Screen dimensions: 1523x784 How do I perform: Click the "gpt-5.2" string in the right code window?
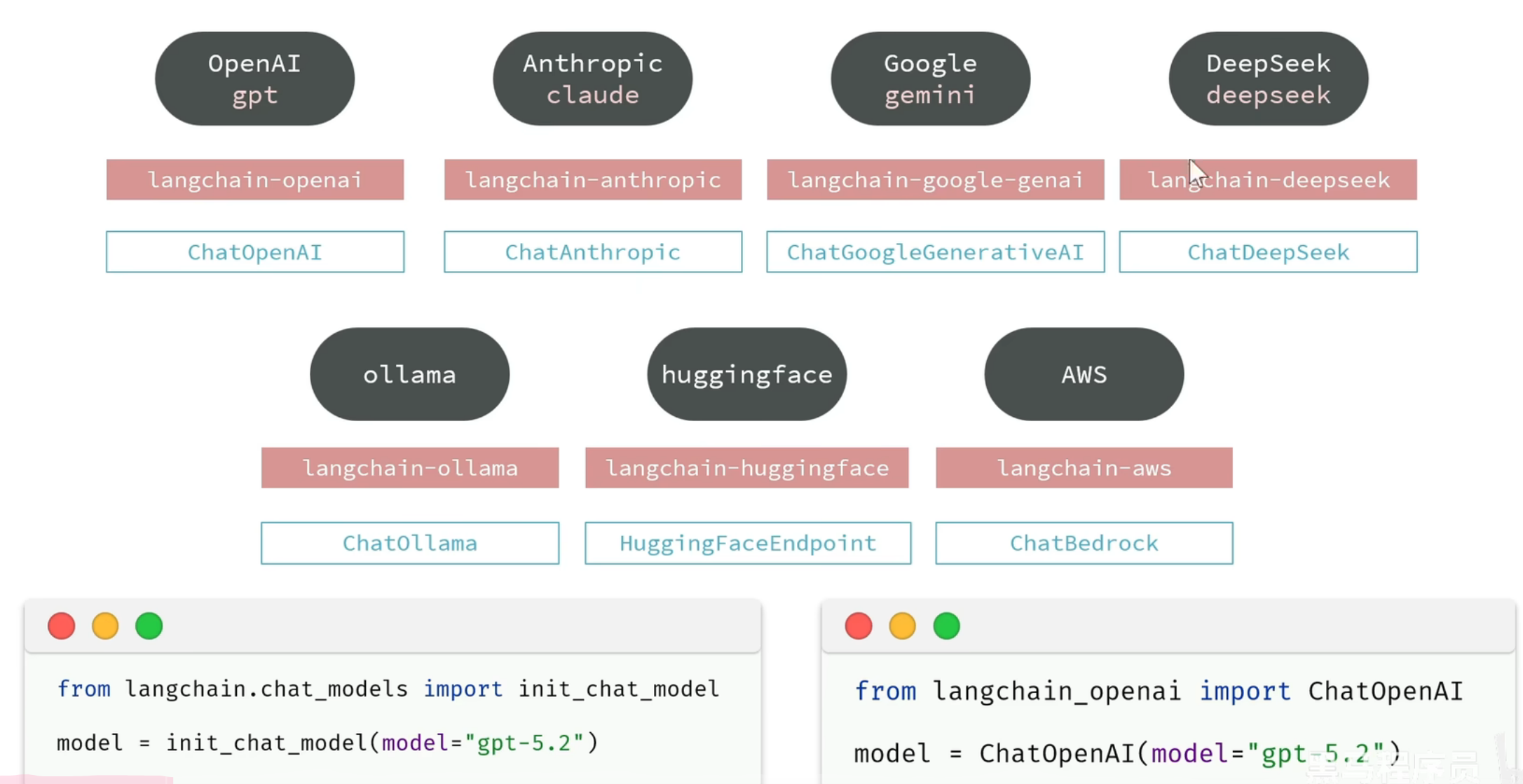1323,754
